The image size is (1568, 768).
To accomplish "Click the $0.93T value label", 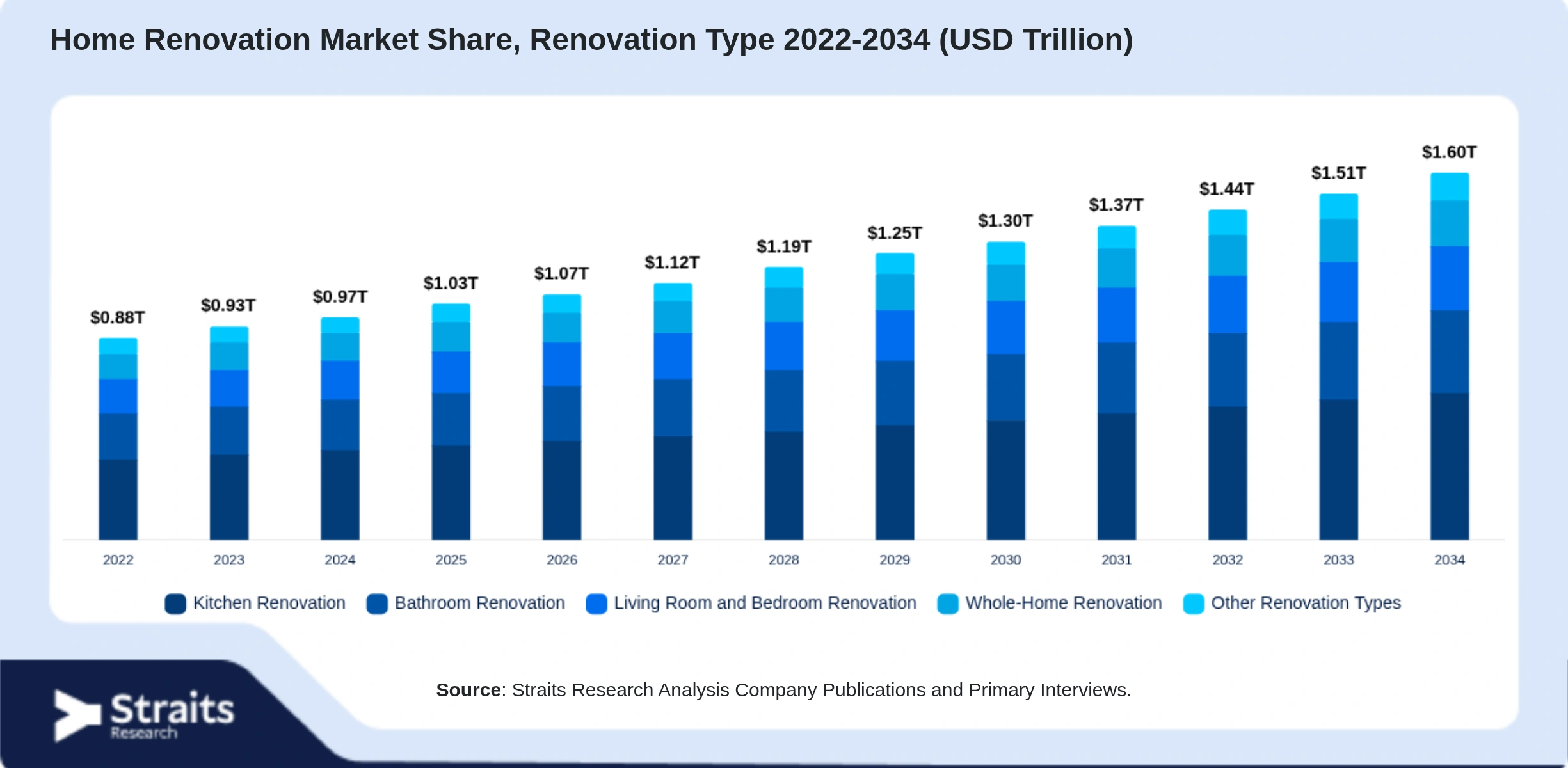I will (228, 305).
